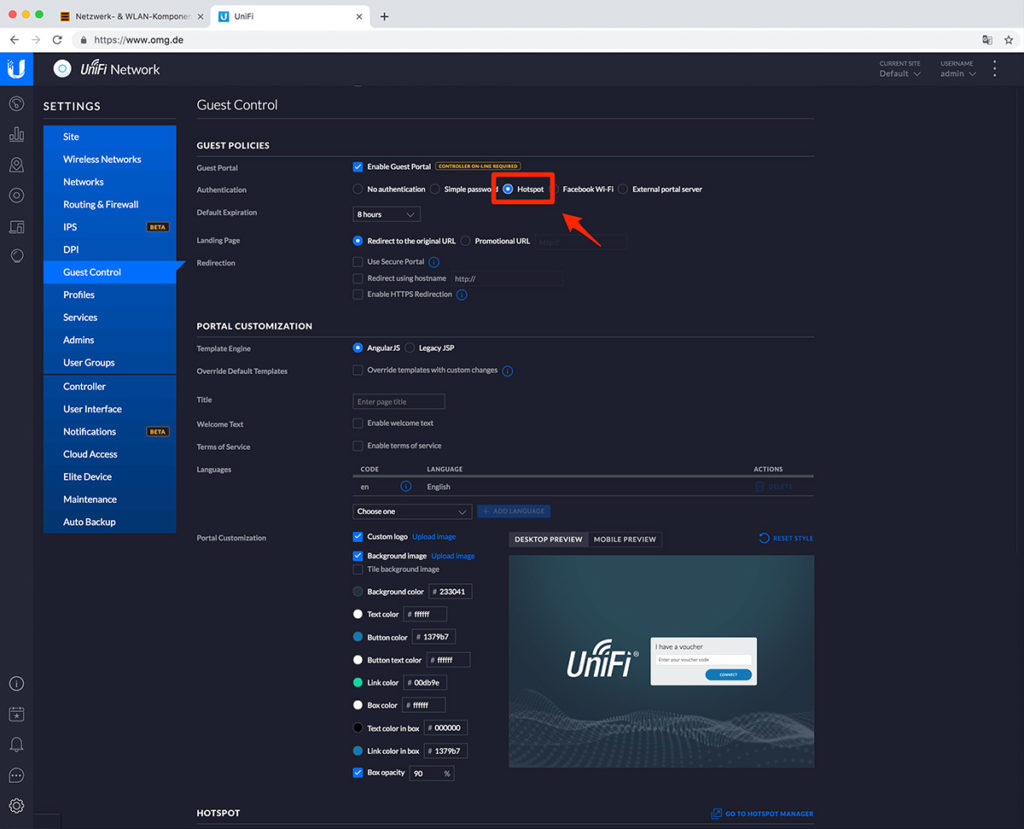Click the Background color hex field
The height and width of the screenshot is (829, 1024).
(450, 592)
